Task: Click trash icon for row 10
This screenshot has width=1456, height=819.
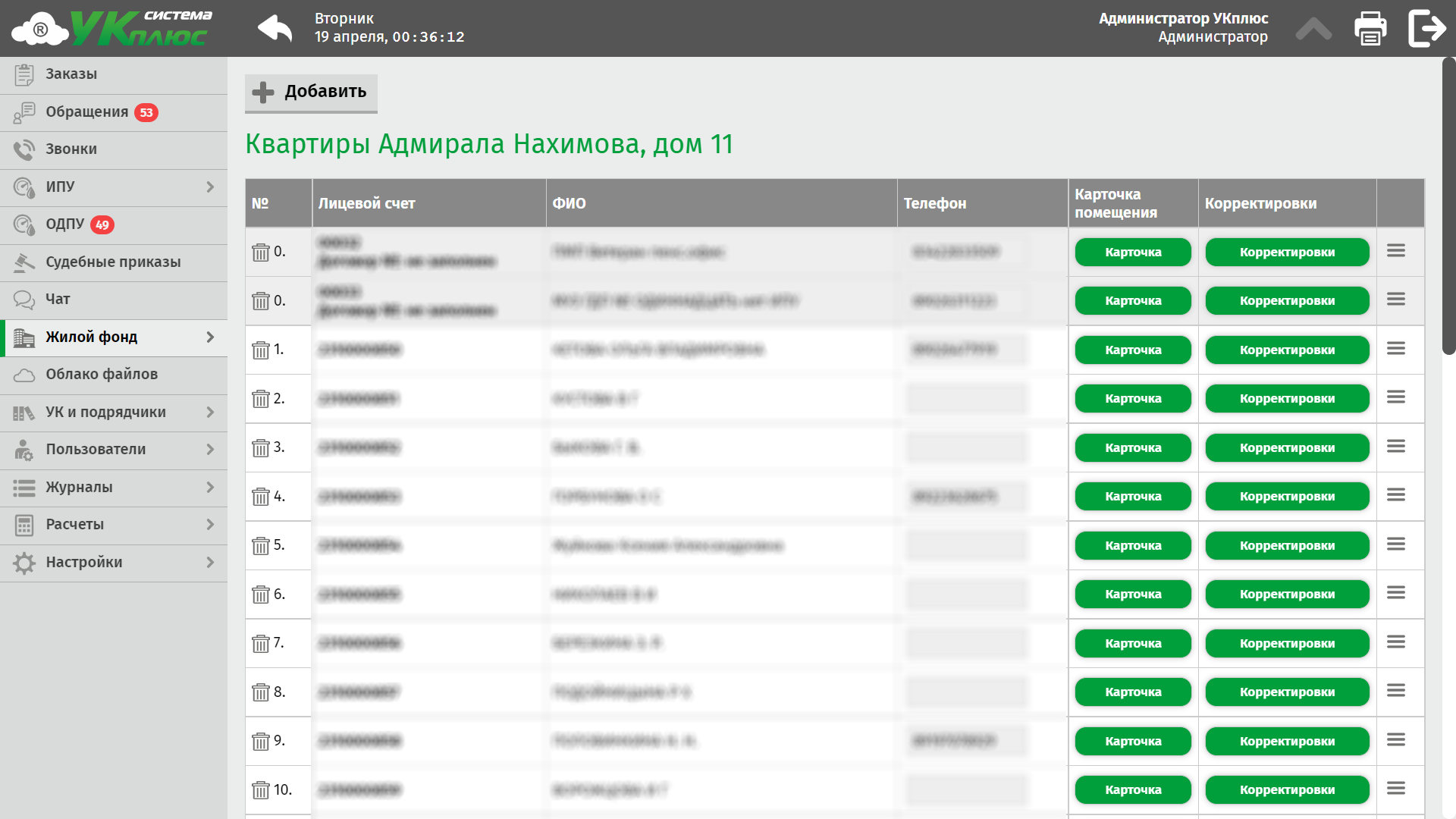Action: [x=261, y=790]
